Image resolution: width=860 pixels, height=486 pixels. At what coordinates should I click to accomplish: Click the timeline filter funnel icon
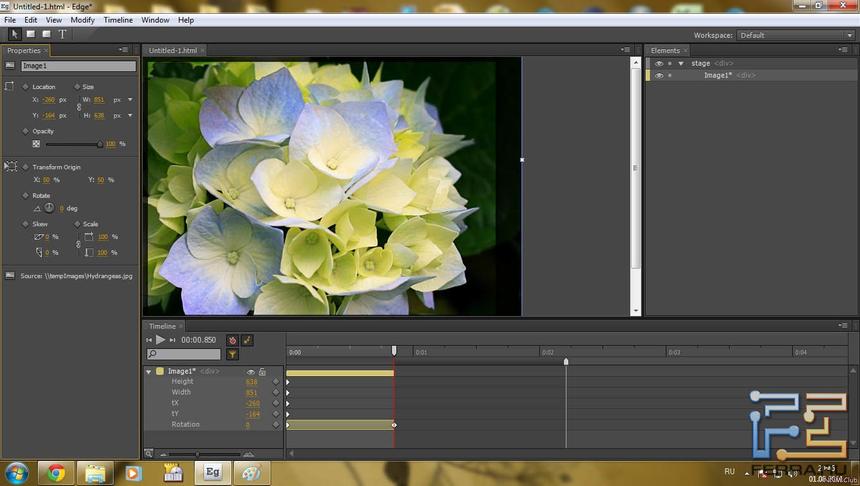tap(233, 354)
